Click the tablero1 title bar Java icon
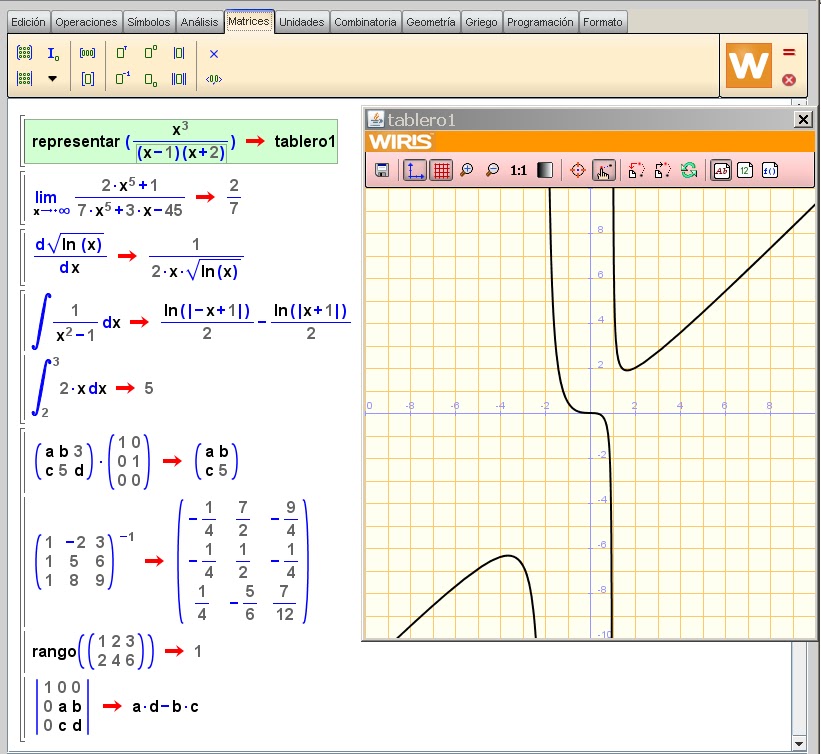Image resolution: width=821 pixels, height=754 pixels. coord(375,119)
